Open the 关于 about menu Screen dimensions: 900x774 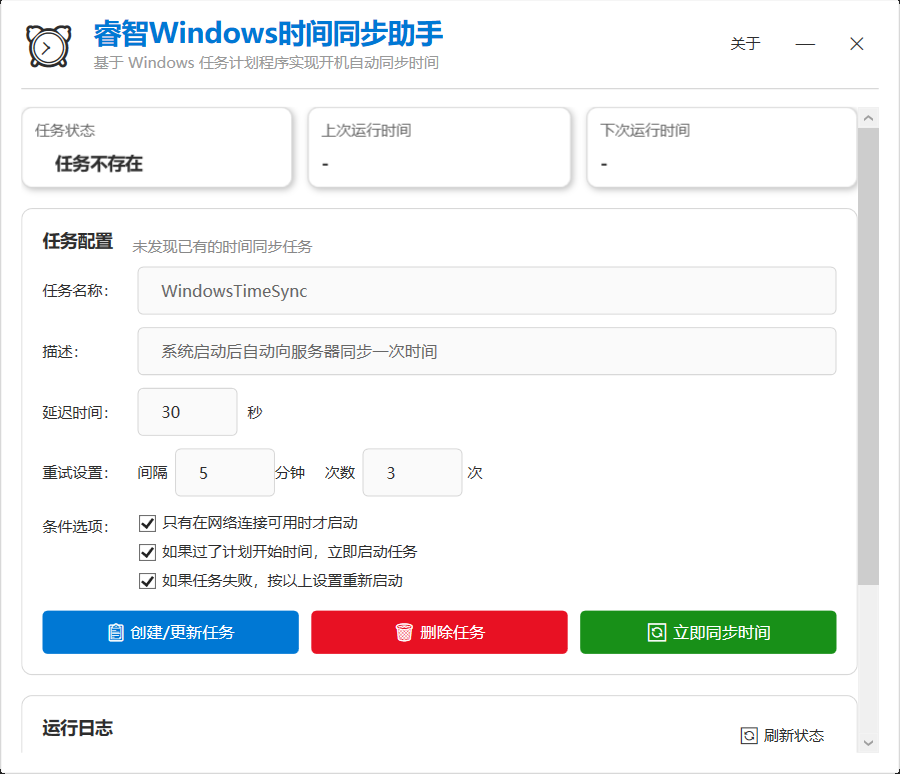[745, 44]
